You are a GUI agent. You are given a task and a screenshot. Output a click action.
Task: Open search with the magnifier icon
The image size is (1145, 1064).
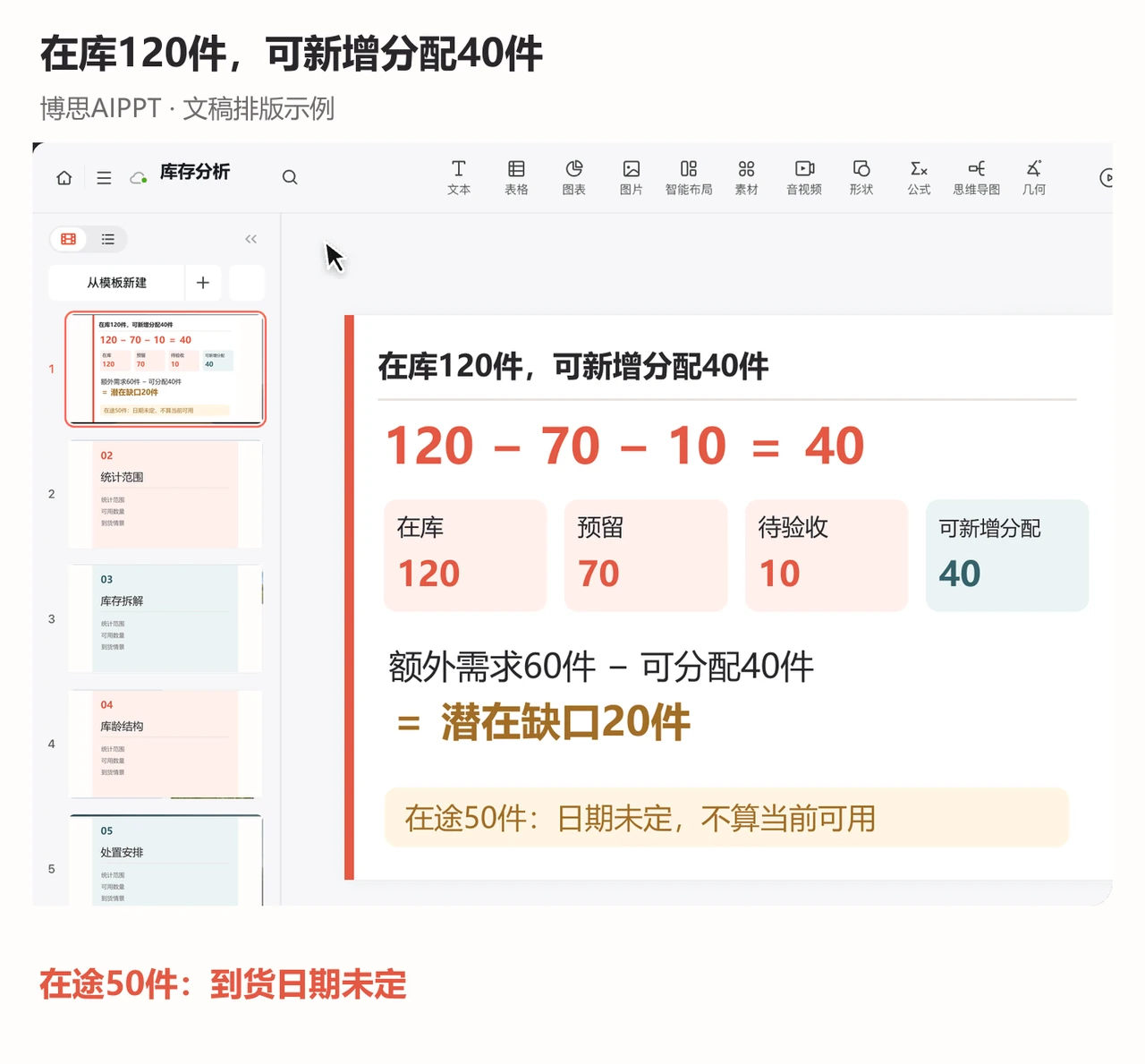click(290, 177)
